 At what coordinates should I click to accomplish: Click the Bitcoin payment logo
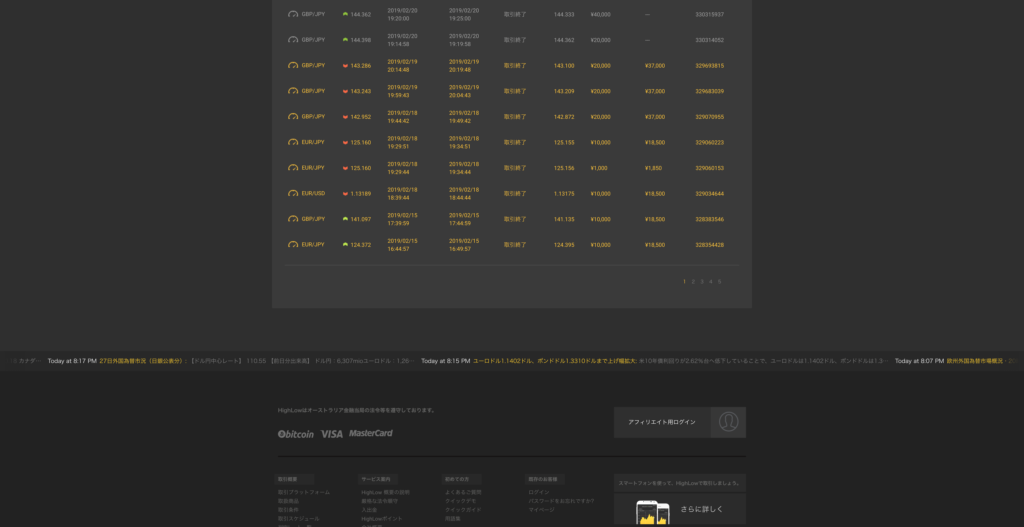tap(296, 434)
